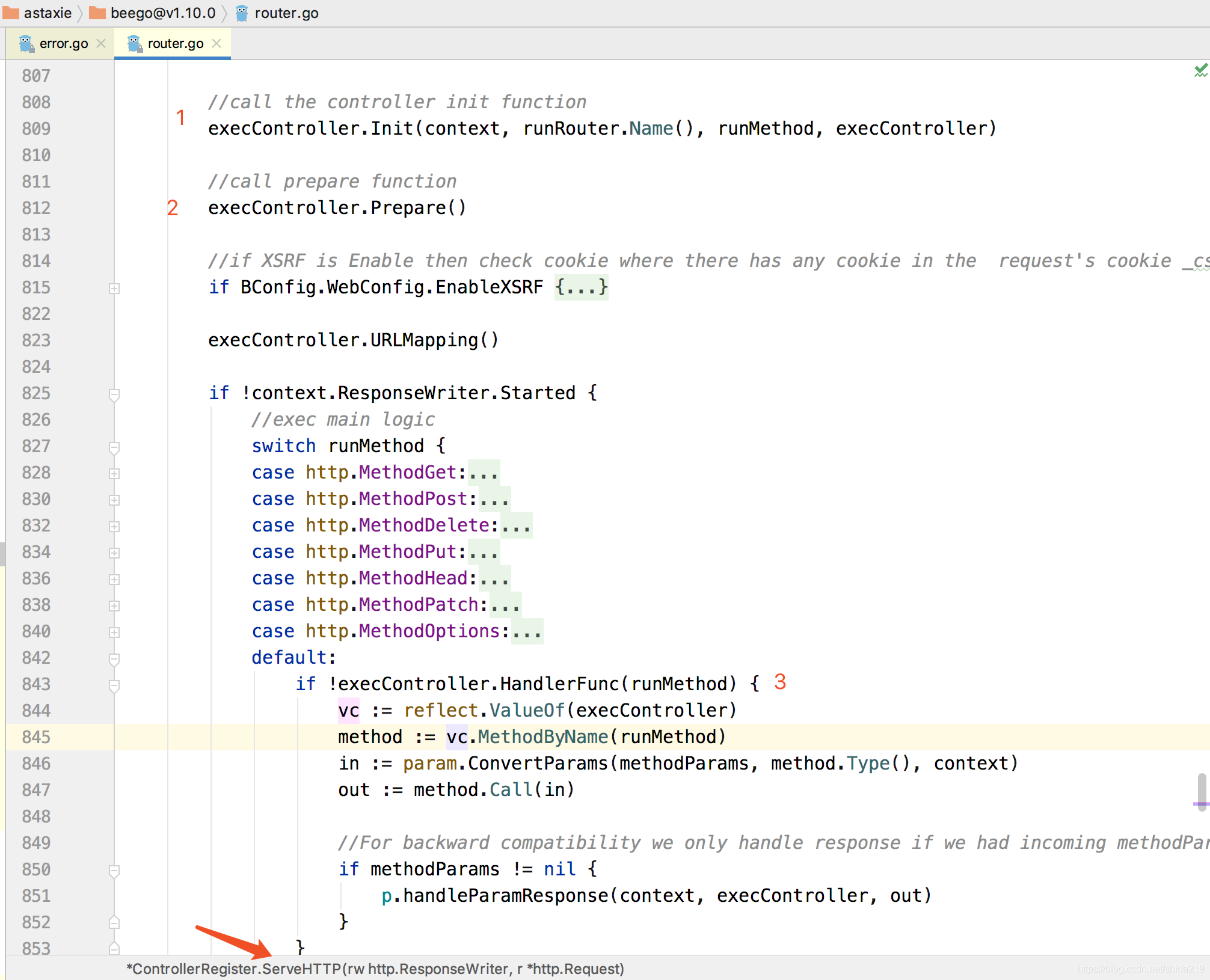Click the vertical scrollbar thumb on right
The height and width of the screenshot is (980, 1210).
(x=1202, y=792)
